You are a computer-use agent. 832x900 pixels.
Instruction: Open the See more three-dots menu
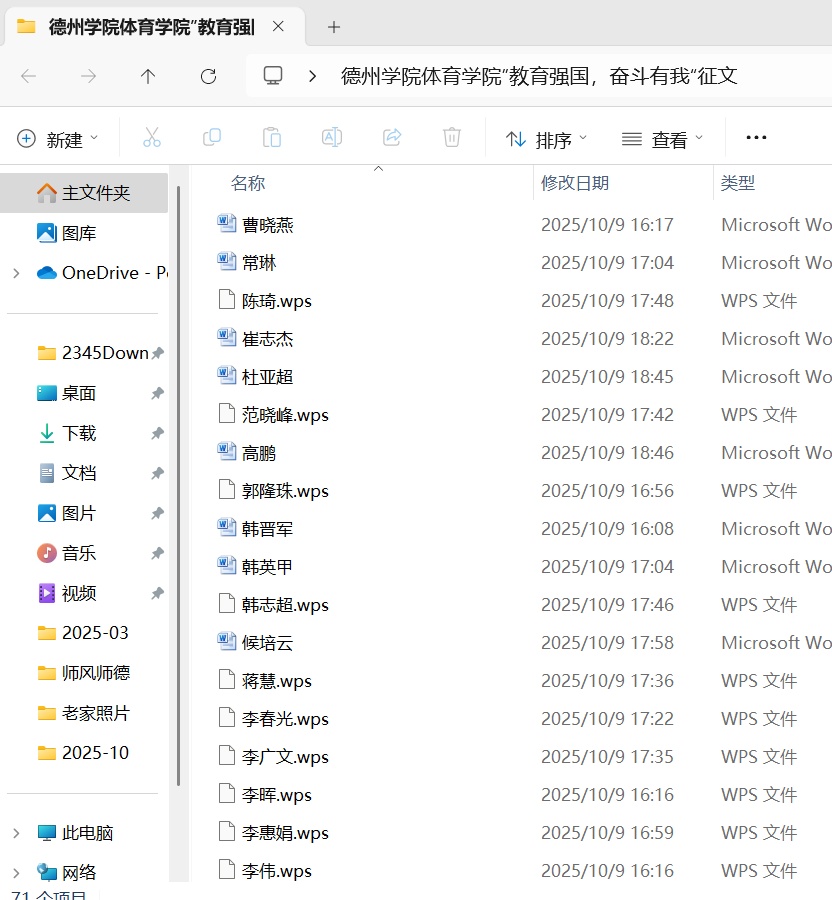click(x=756, y=138)
